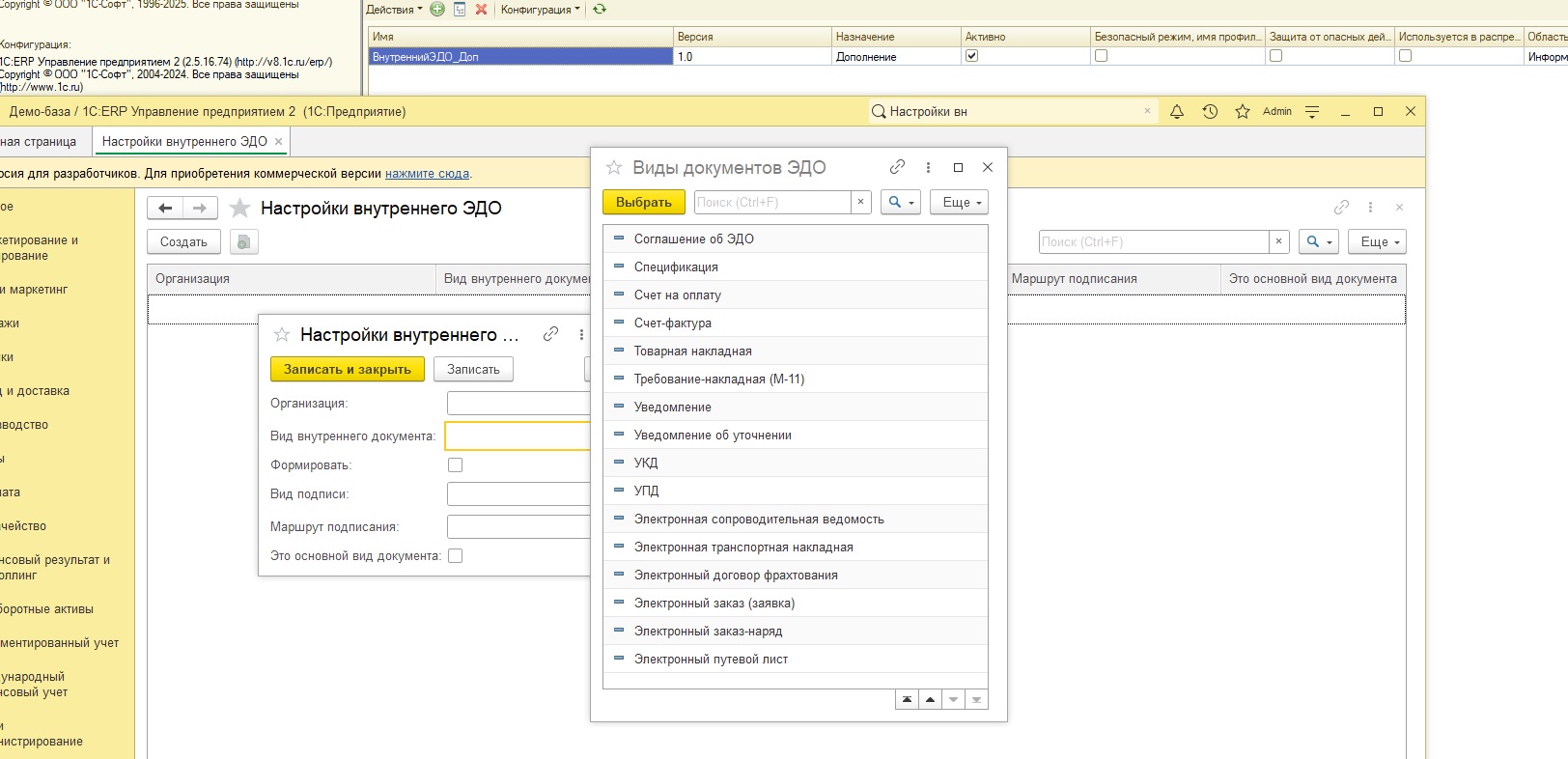The image size is (1568, 759).
Task: Open the оборотные активы sidebar section
Action: tap(46, 609)
